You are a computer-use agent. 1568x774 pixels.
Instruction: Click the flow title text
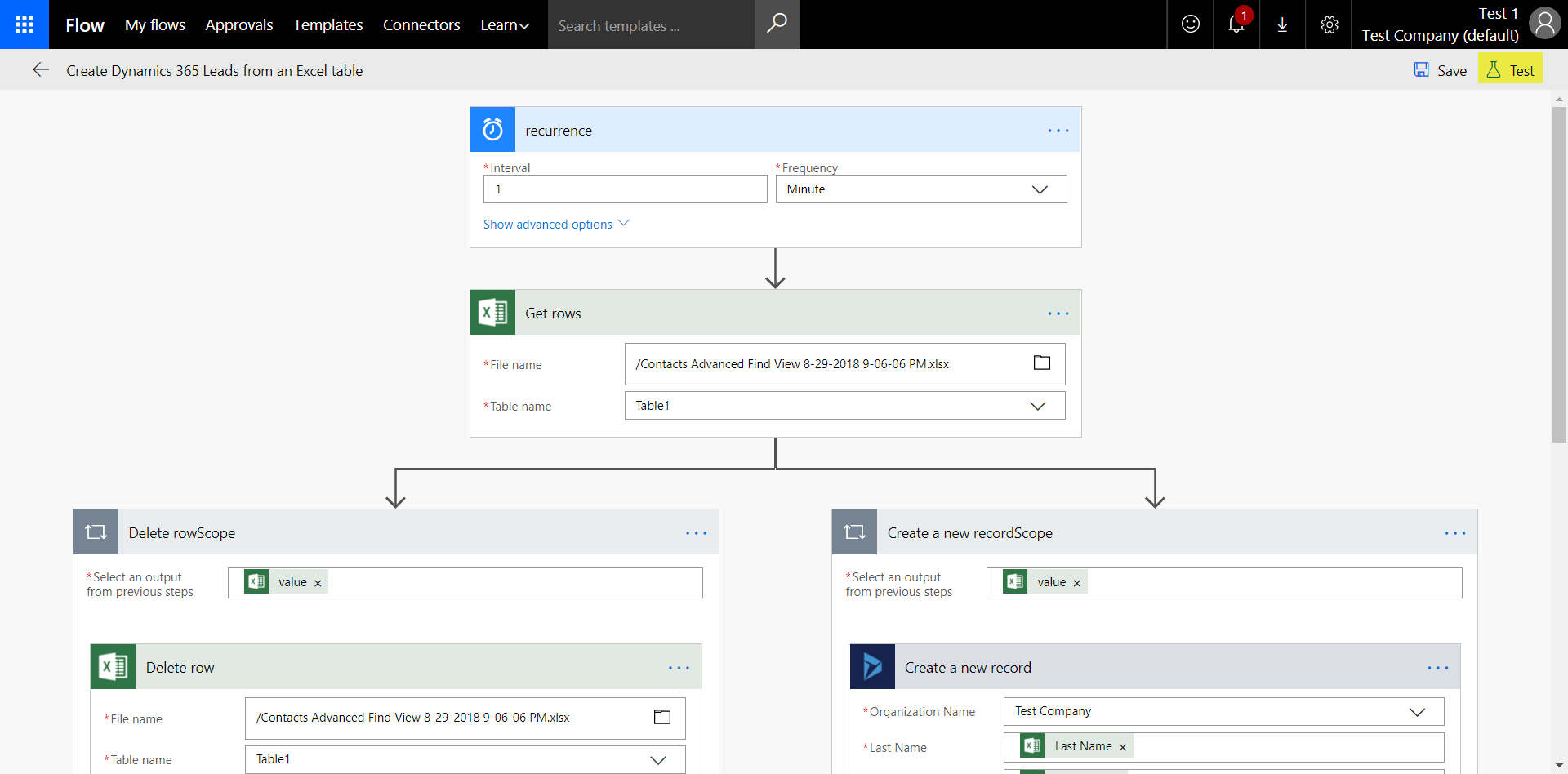point(215,71)
